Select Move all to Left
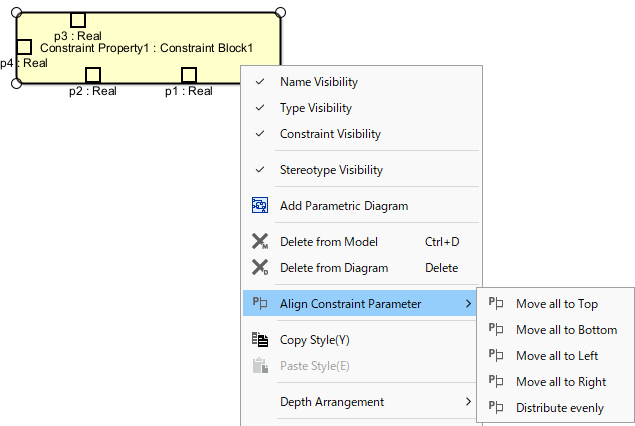 [x=555, y=355]
